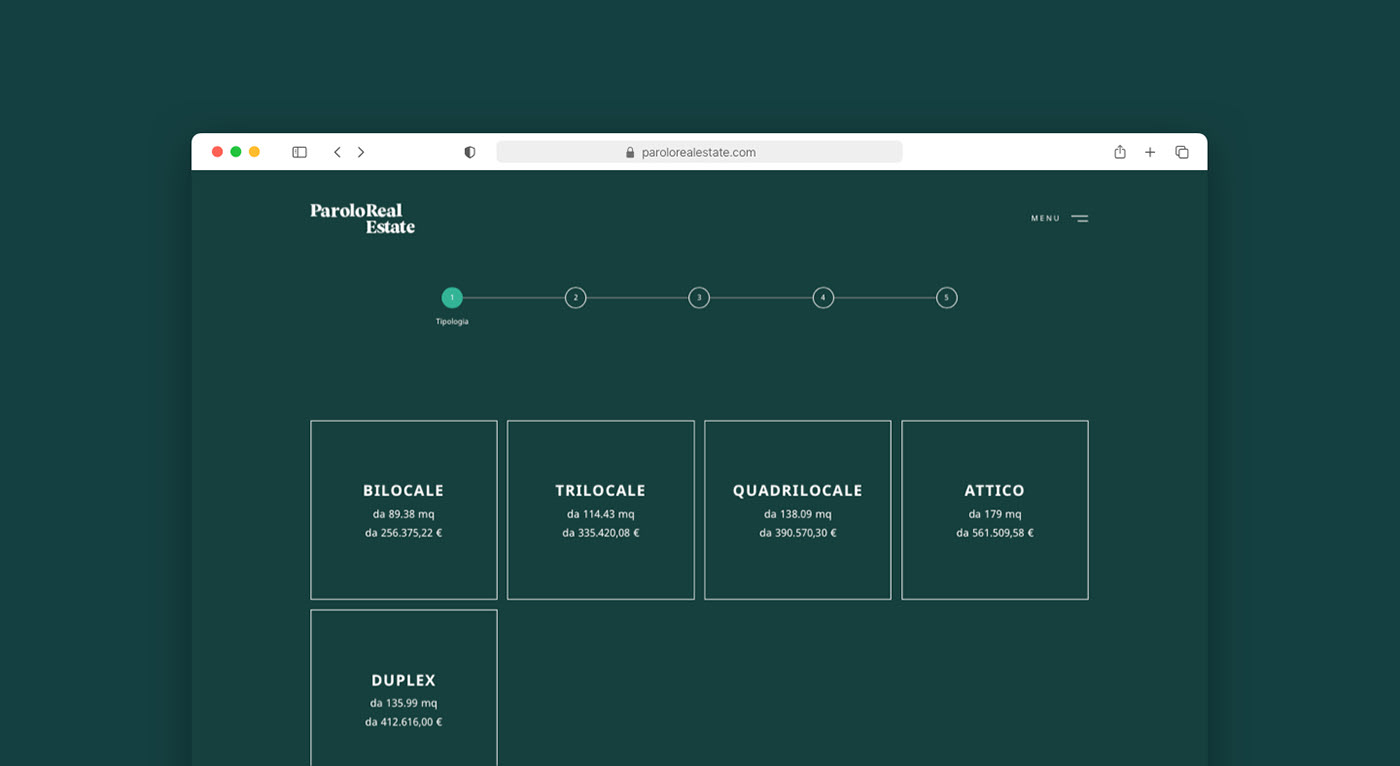Choose the Trilocale apartment type card
The image size is (1400, 766).
[x=600, y=510]
